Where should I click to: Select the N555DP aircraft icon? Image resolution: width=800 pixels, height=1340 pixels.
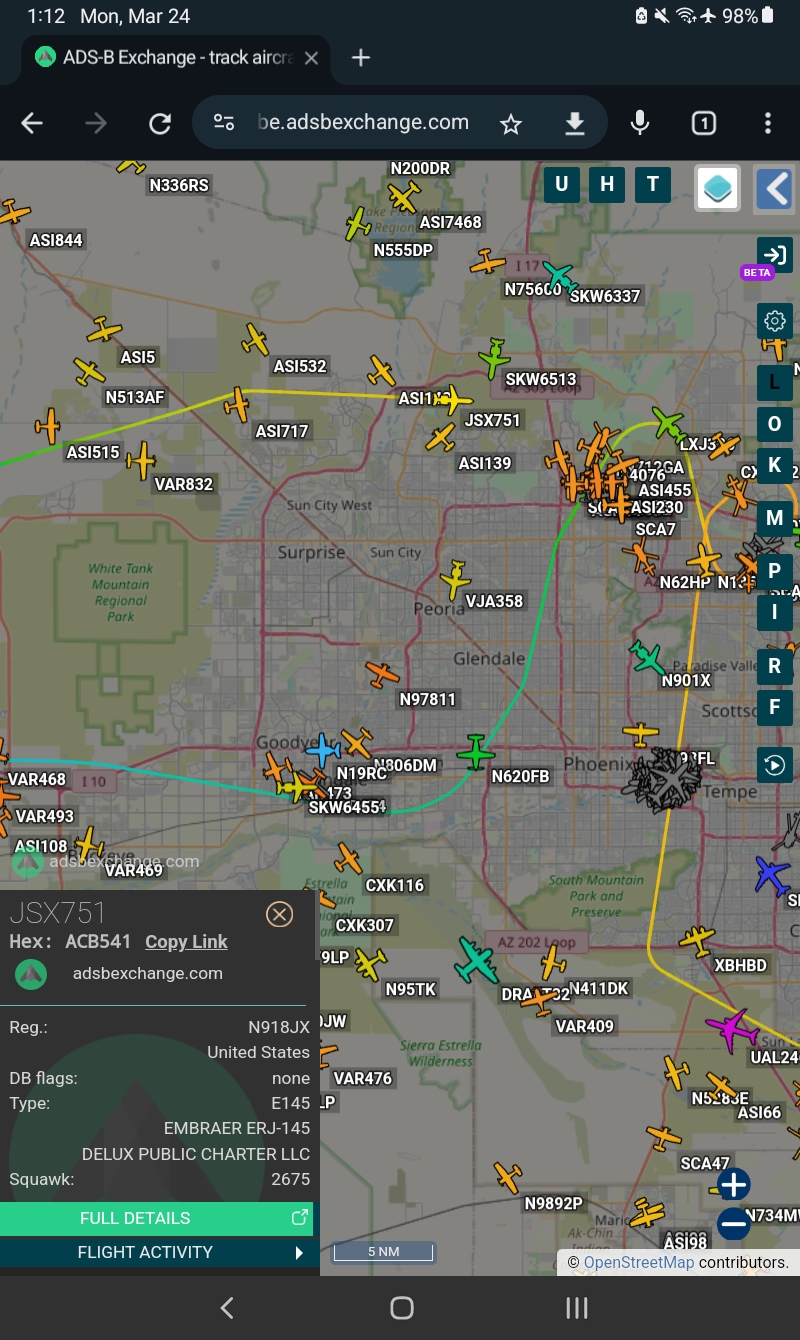point(359,223)
